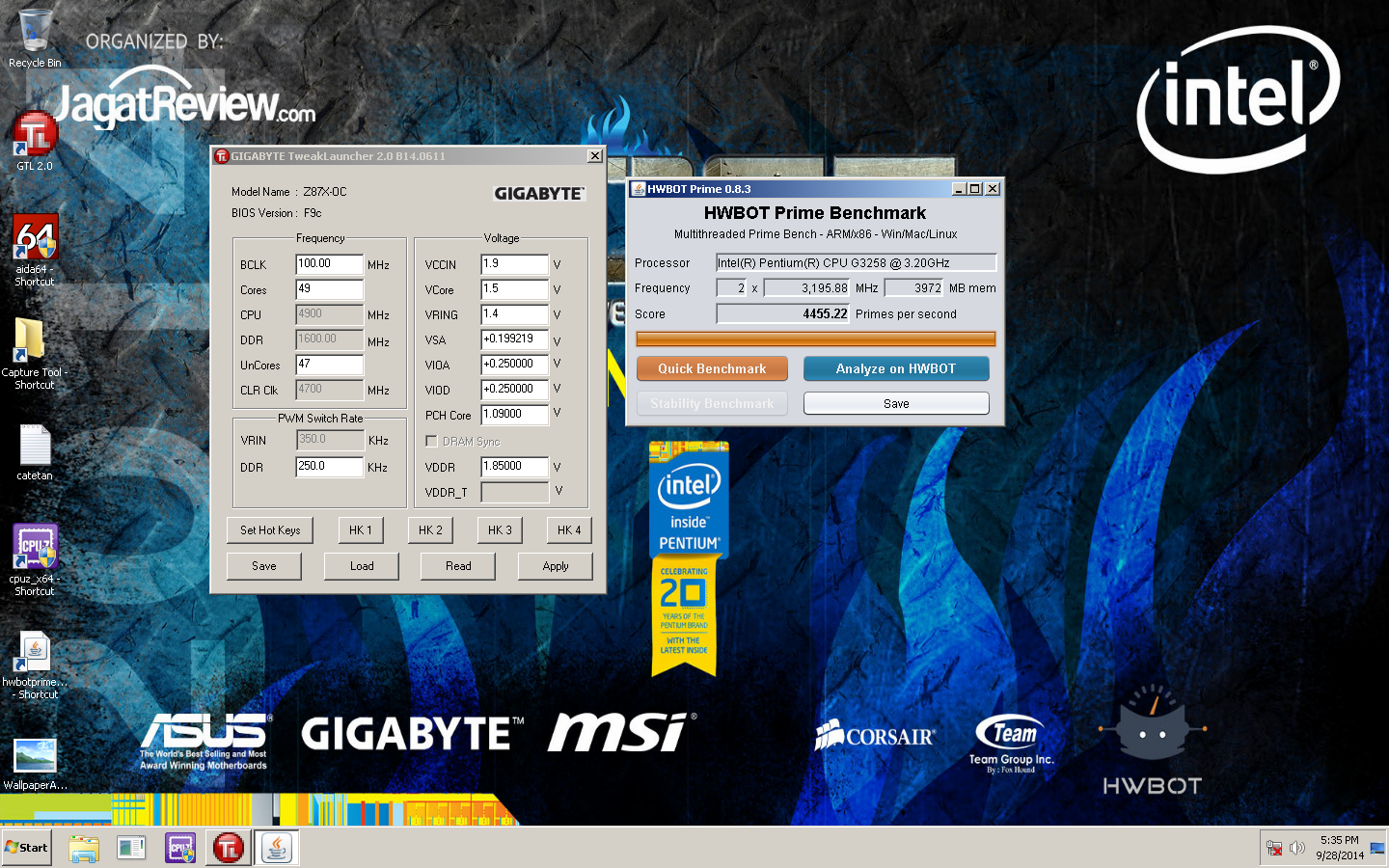Click the VIOA voltage offset field
Viewport: 1389px width, 868px height.
(x=514, y=365)
